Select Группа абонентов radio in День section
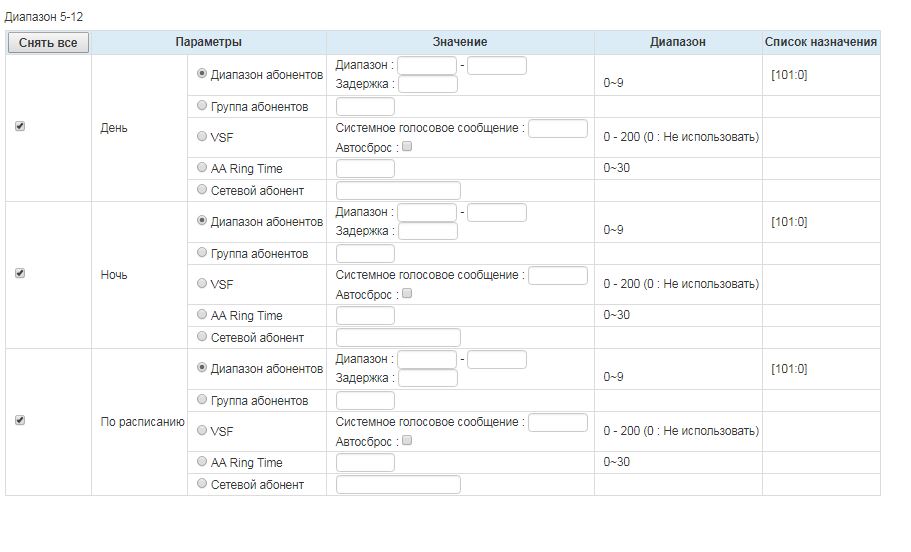 (x=203, y=105)
